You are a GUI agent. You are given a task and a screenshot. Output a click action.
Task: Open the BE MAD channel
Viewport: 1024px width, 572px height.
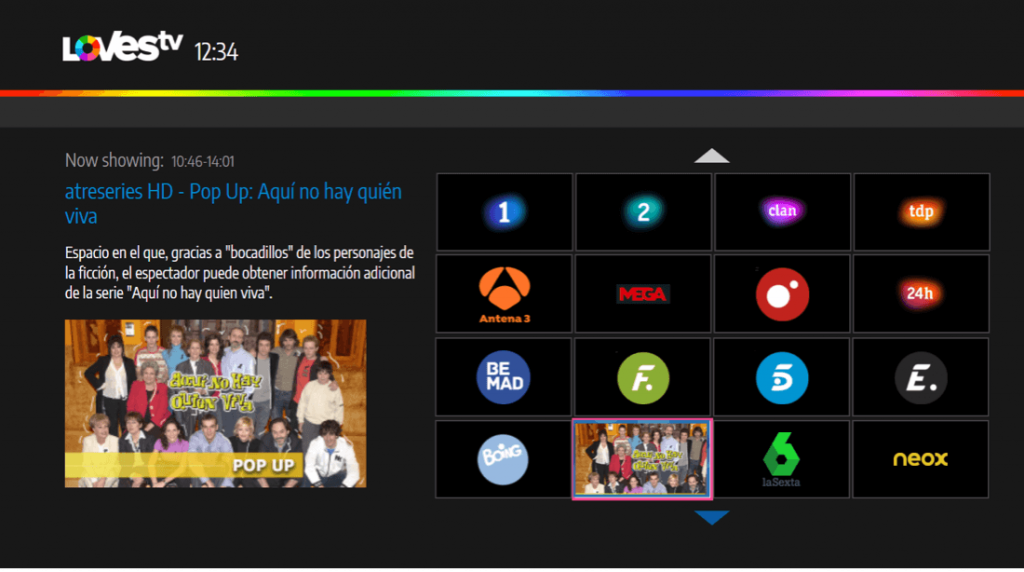click(x=504, y=377)
